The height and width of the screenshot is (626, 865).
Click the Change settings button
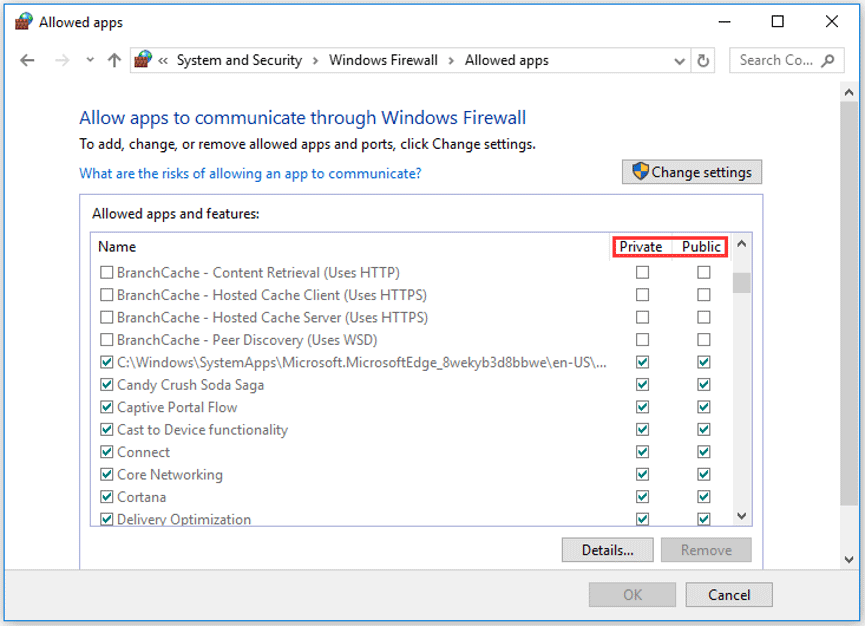click(x=692, y=172)
